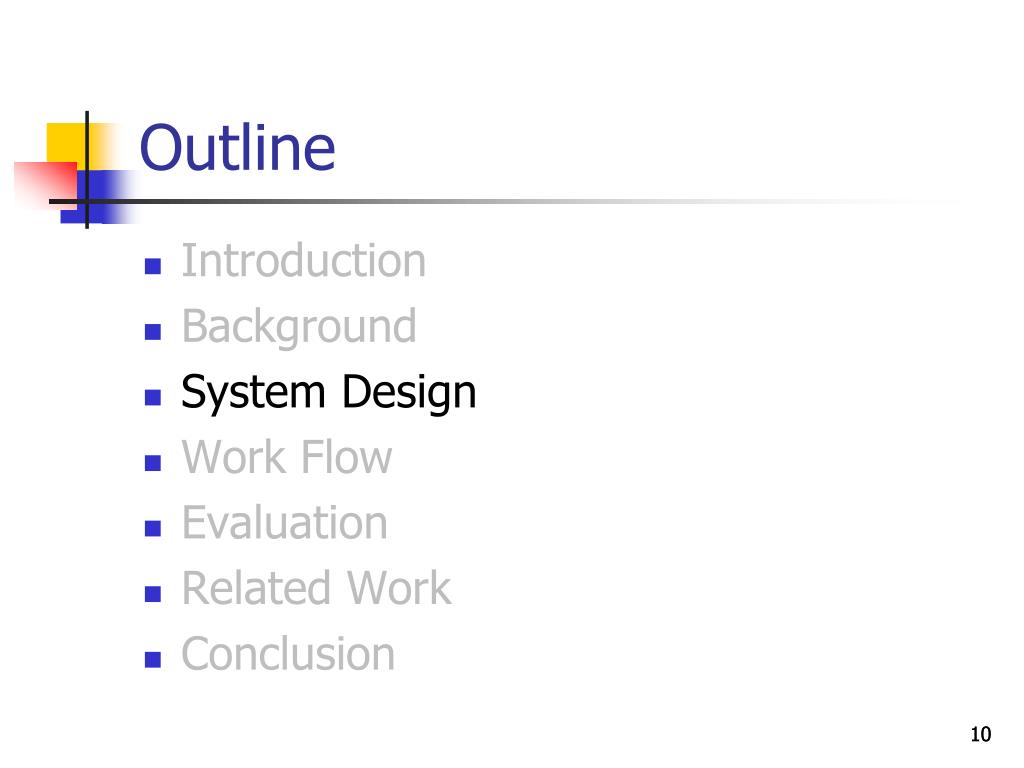Select the "Introduction" outline item
Image resolution: width=1024 pixels, height=768 pixels.
tap(304, 261)
